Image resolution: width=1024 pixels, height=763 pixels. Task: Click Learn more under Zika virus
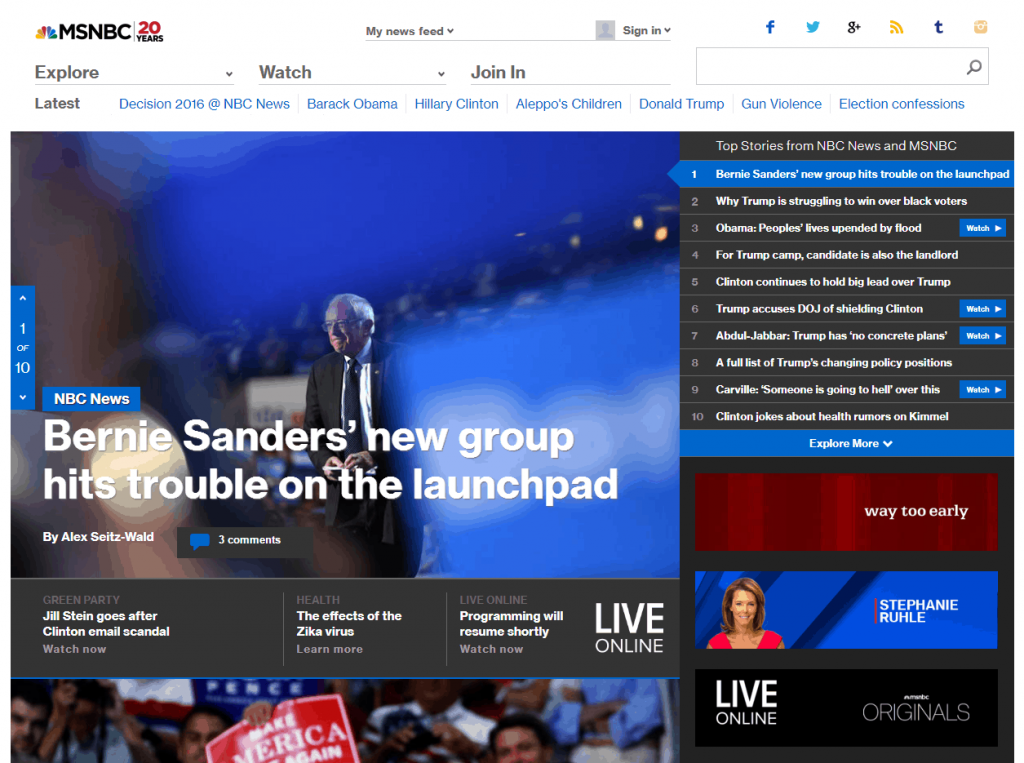[x=329, y=649]
